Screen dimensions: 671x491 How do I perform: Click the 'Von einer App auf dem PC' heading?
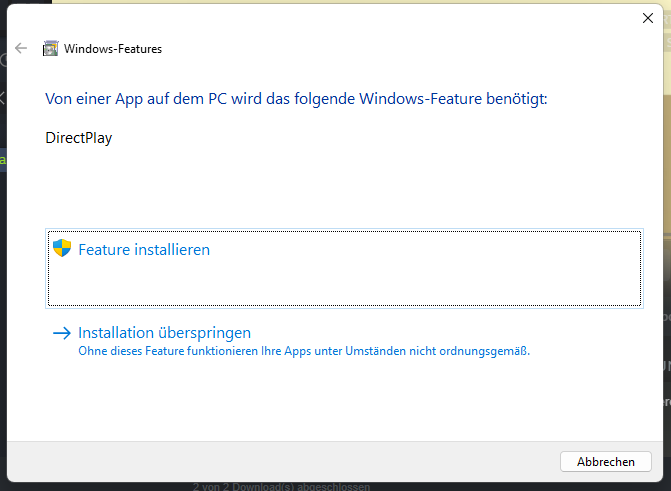coord(296,99)
